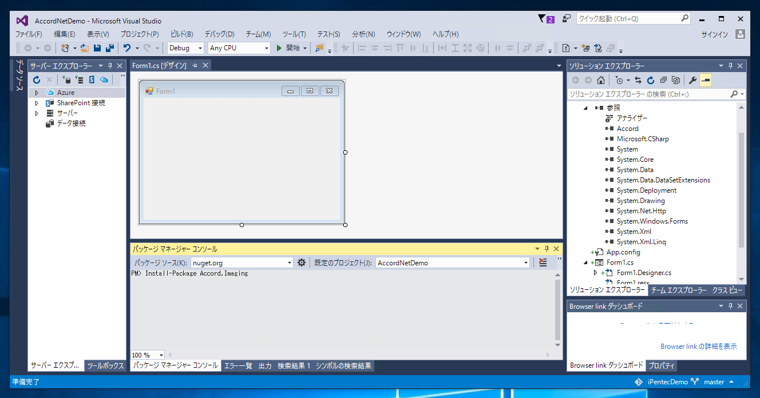The image size is (760, 398).
Task: Save the current file with the disk icon
Action: click(x=97, y=48)
